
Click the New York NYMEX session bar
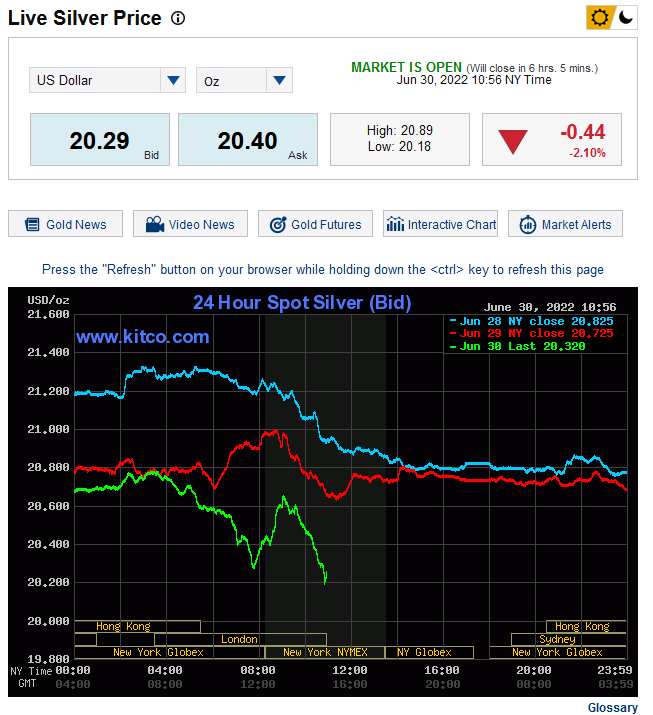325,653
